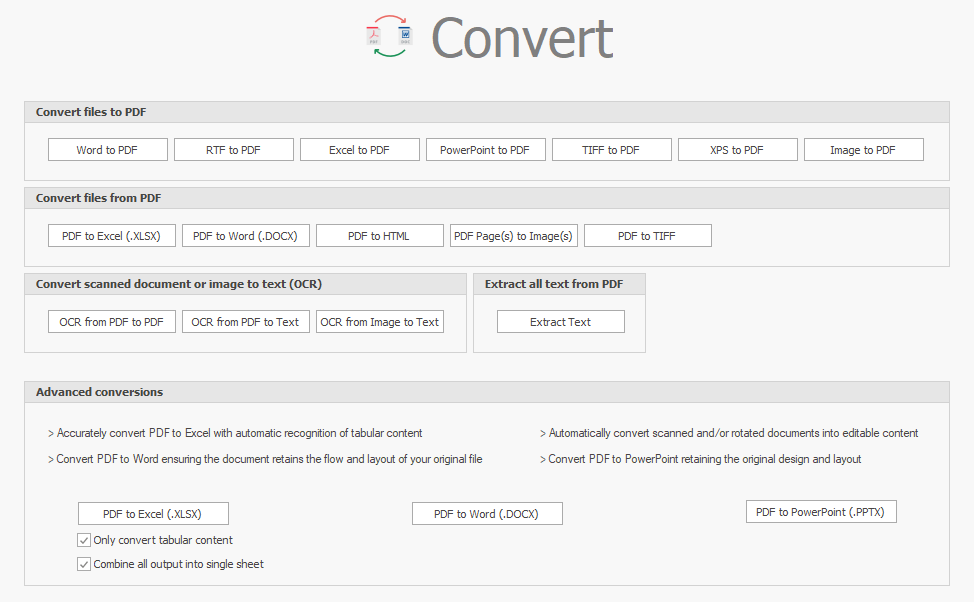The height and width of the screenshot is (602, 974).
Task: Run OCR from PDF to PDF
Action: tap(111, 322)
